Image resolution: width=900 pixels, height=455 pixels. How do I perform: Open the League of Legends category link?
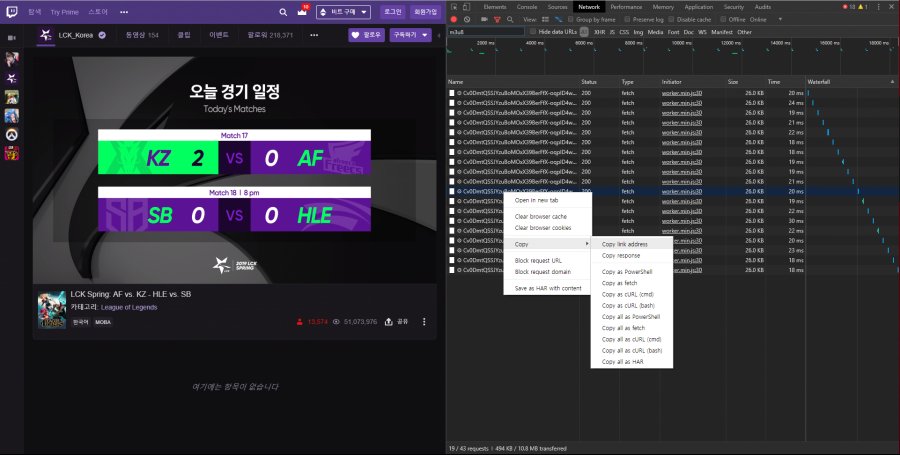coord(129,308)
